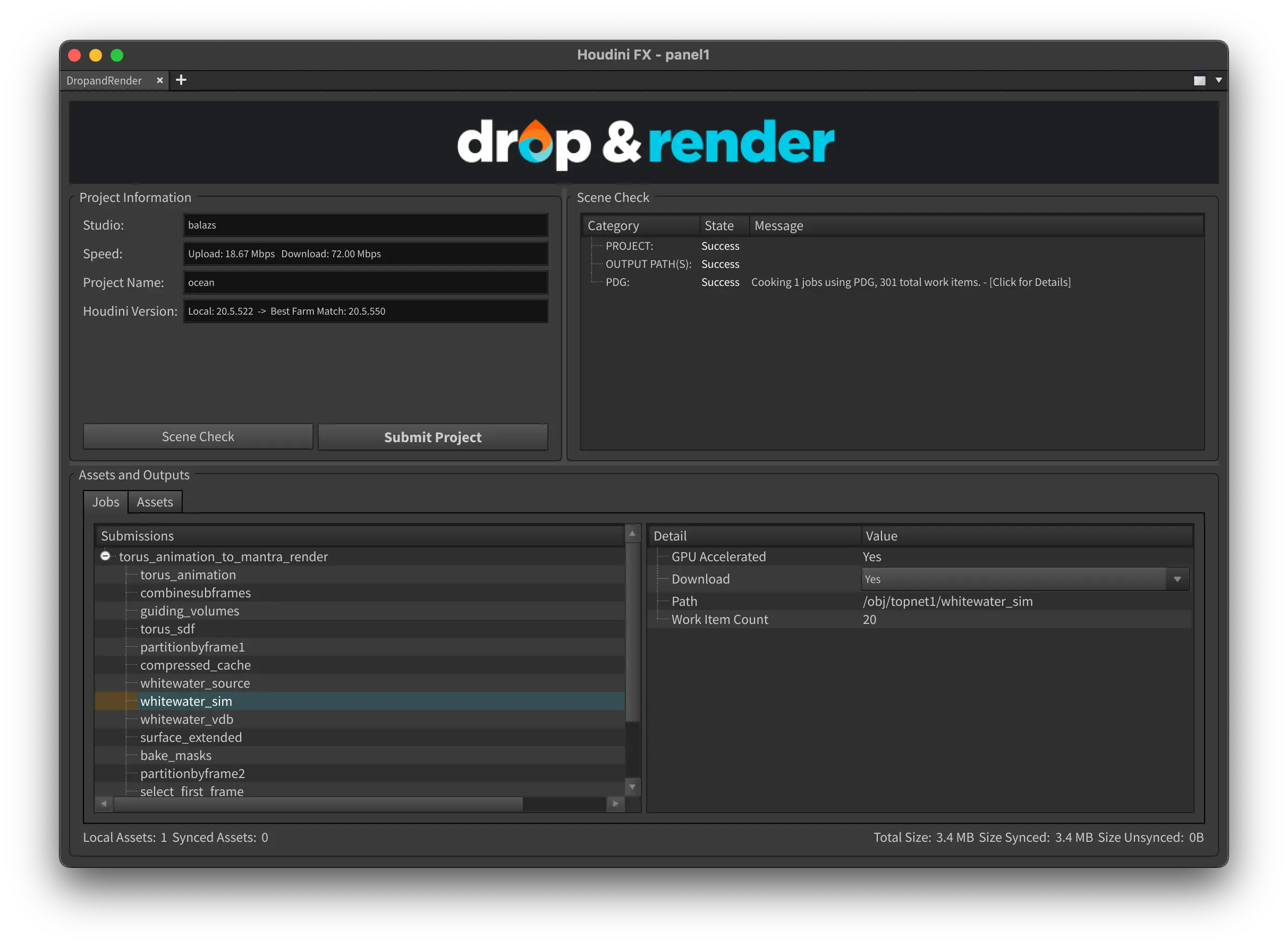Click into the Project Name field

click(x=365, y=282)
